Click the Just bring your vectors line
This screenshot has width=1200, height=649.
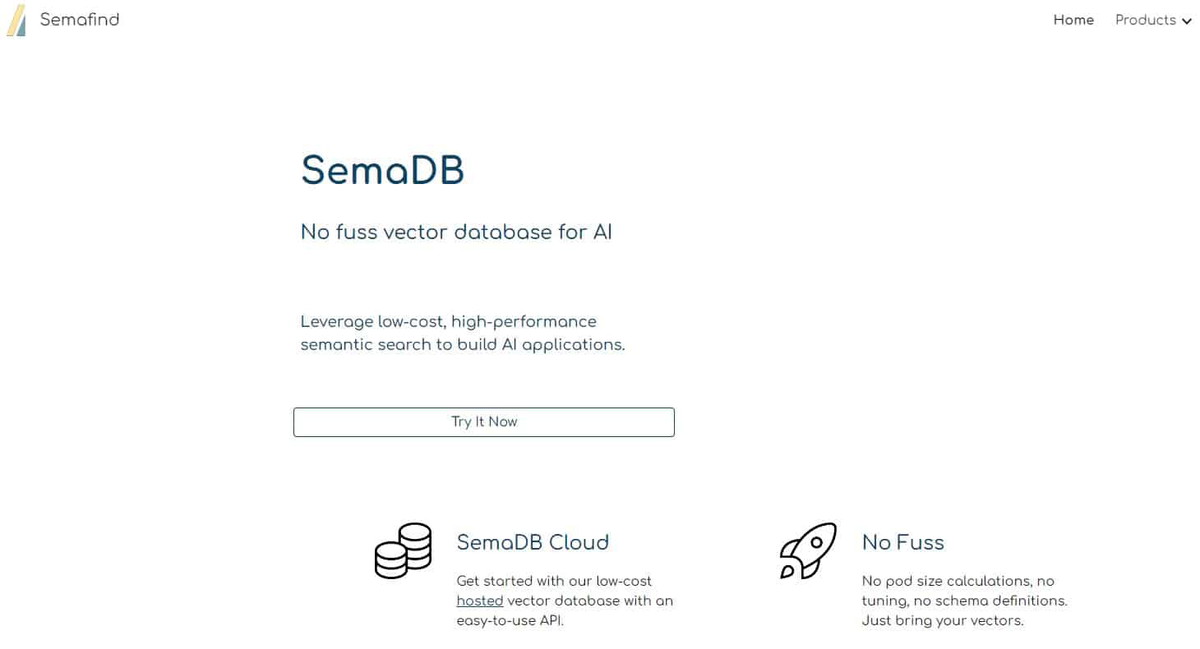943,621
